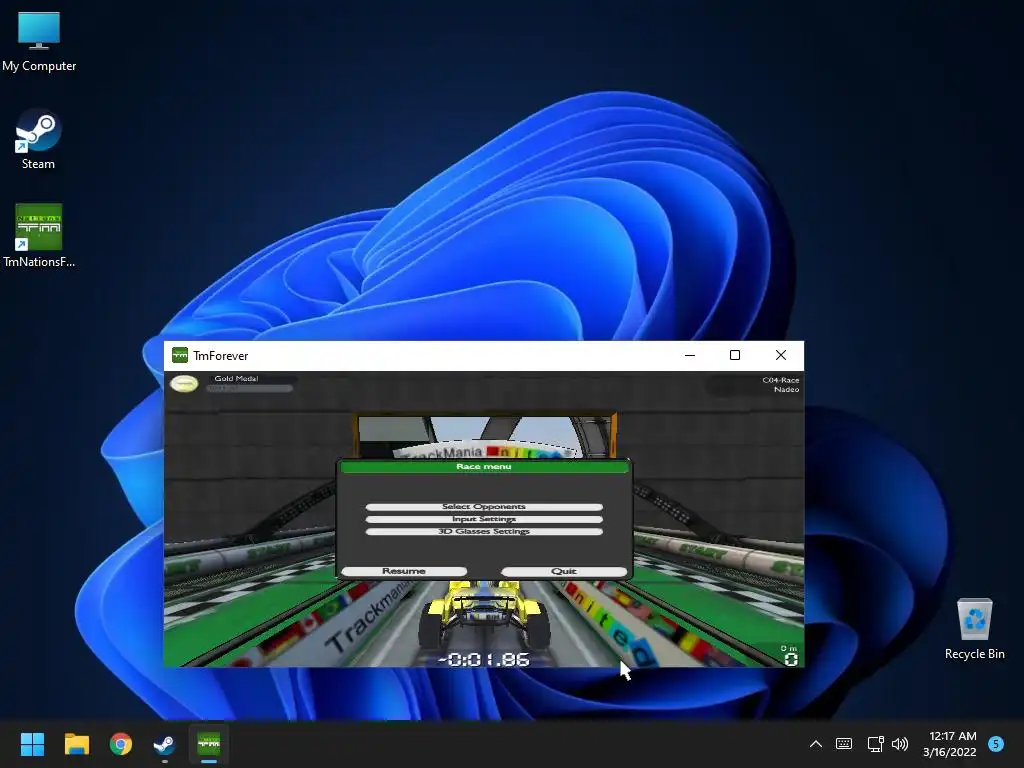Click the Race menu header bar

[x=484, y=466]
